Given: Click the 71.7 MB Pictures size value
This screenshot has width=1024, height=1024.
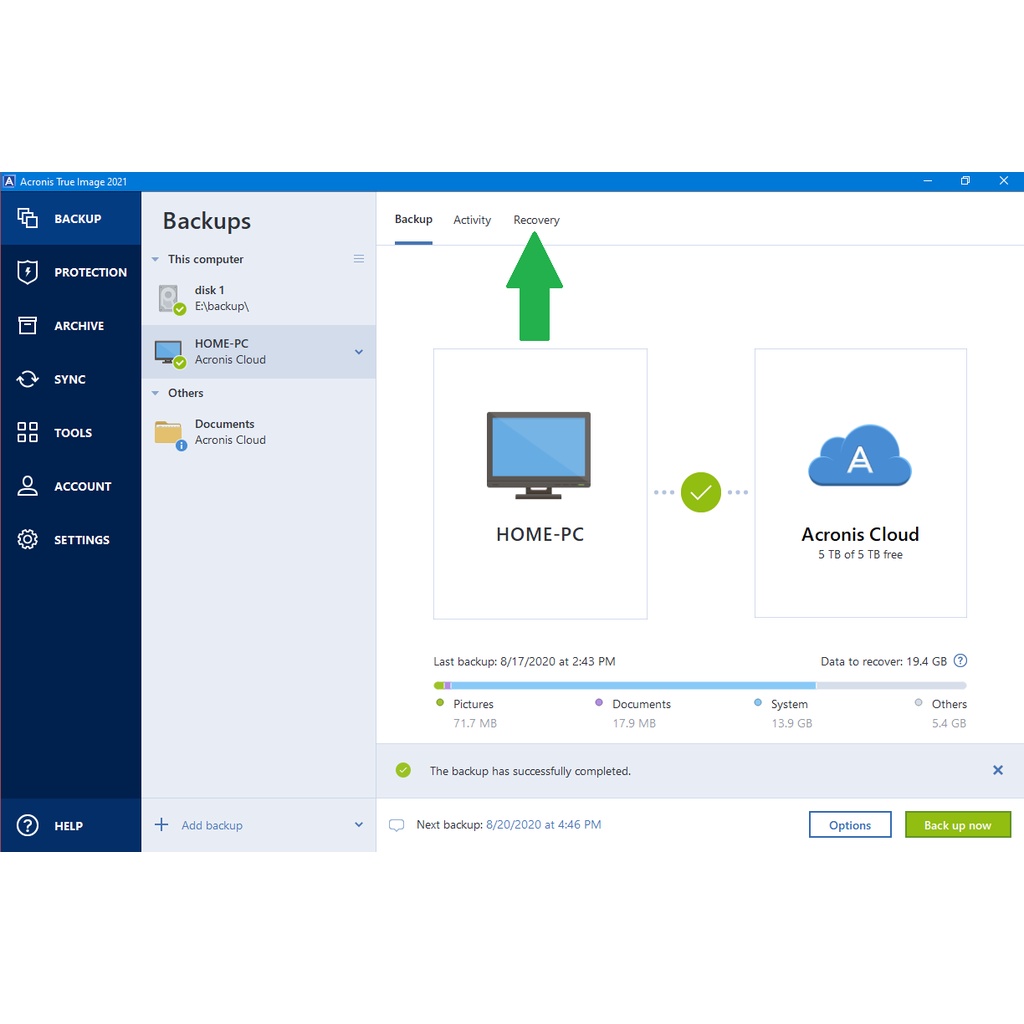Looking at the screenshot, I should click(x=475, y=724).
